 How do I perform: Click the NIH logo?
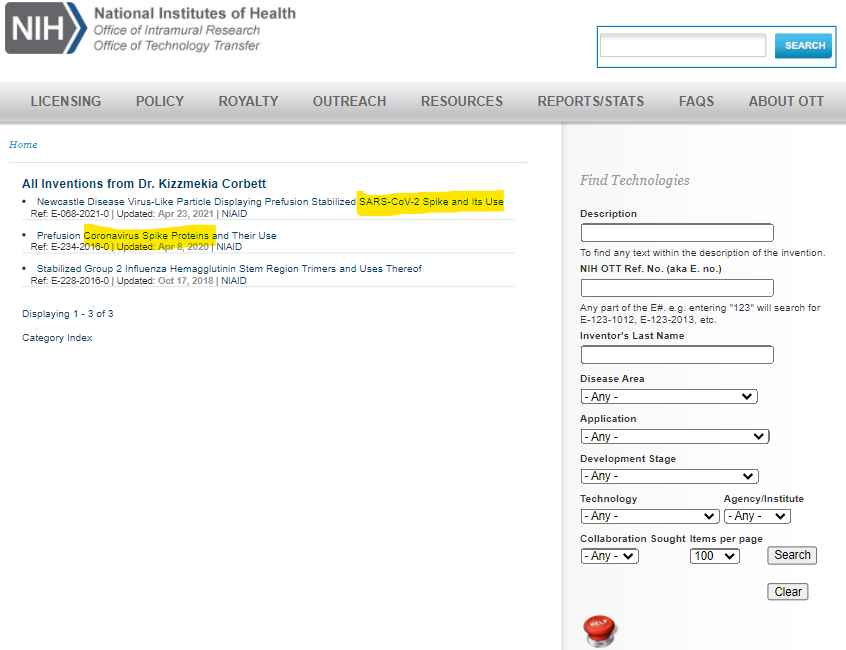(46, 28)
